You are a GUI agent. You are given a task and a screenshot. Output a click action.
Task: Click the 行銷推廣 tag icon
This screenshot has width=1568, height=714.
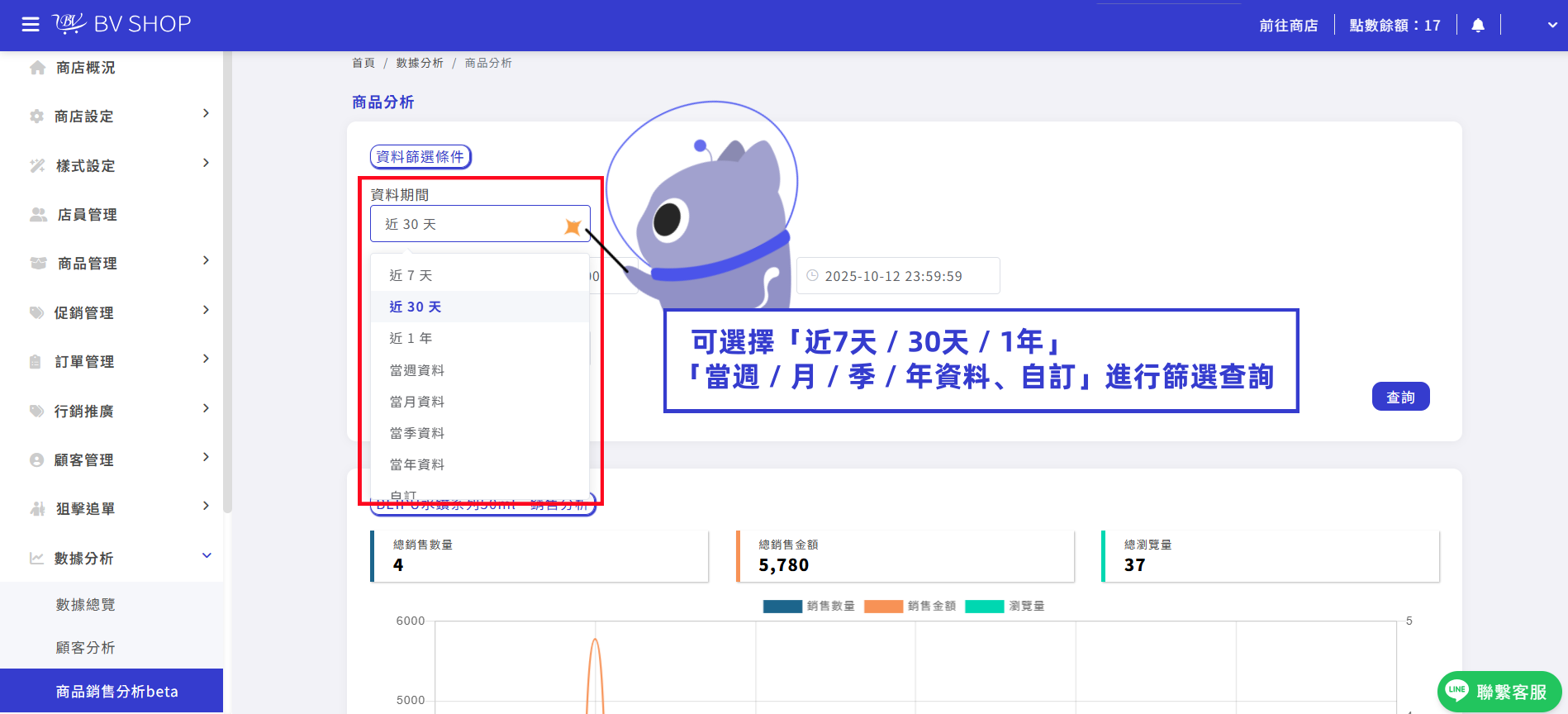click(x=36, y=411)
